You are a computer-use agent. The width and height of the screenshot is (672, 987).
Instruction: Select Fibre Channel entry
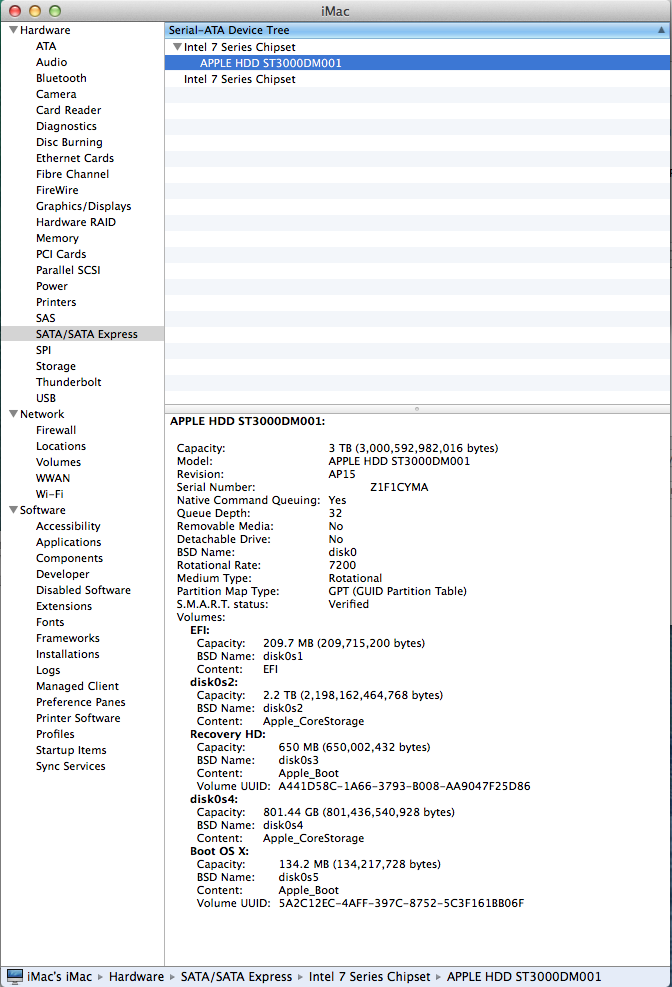pyautogui.click(x=72, y=174)
